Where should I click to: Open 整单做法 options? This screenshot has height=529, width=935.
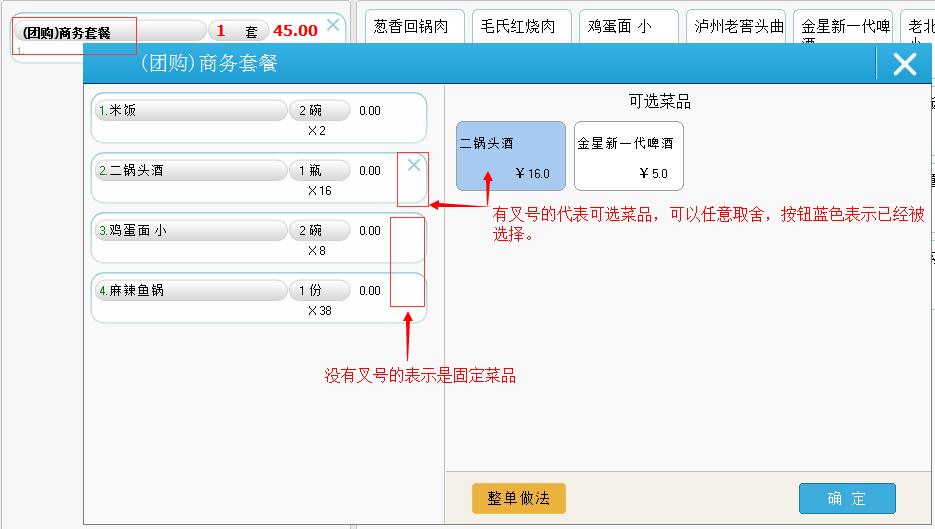518,498
